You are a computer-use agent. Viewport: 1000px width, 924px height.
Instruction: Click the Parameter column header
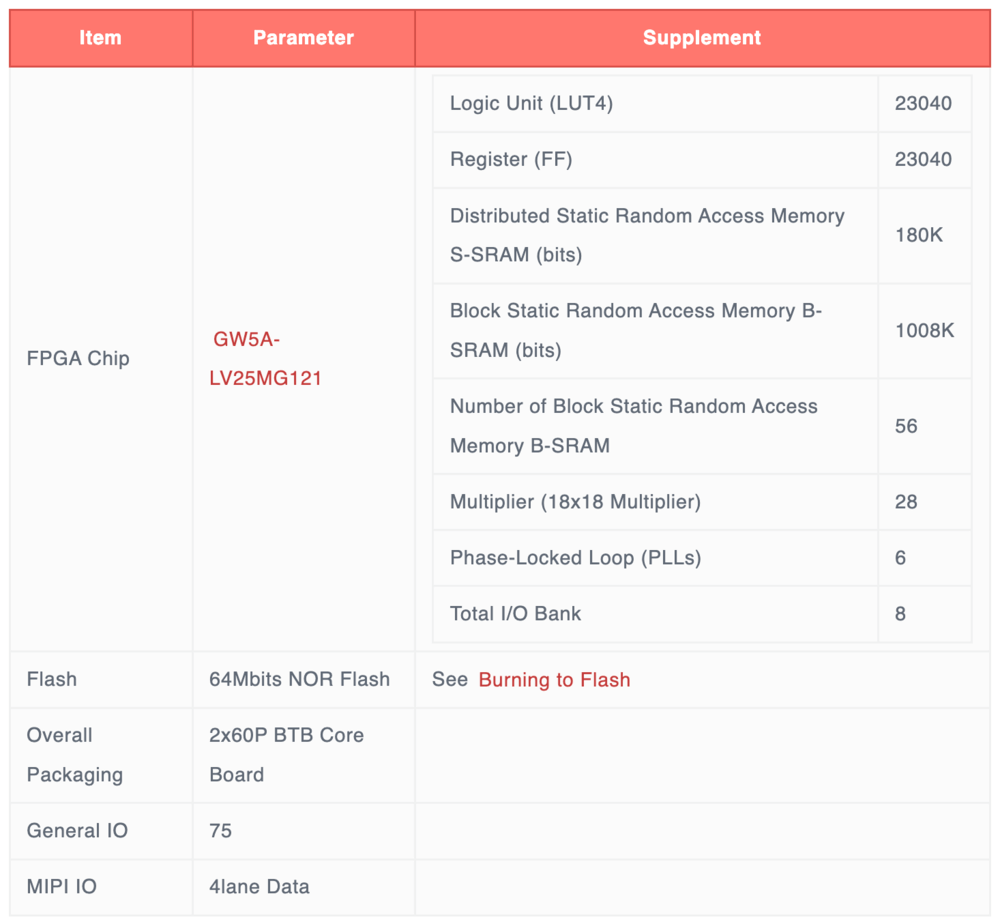(x=303, y=38)
